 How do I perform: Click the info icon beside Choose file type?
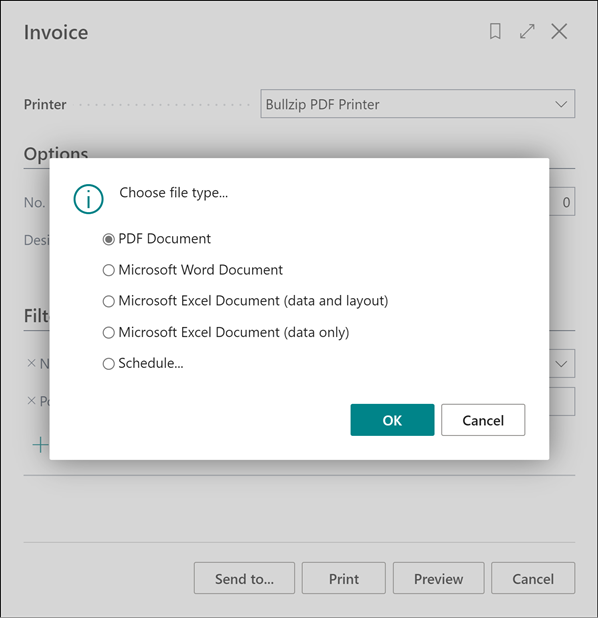click(x=88, y=199)
